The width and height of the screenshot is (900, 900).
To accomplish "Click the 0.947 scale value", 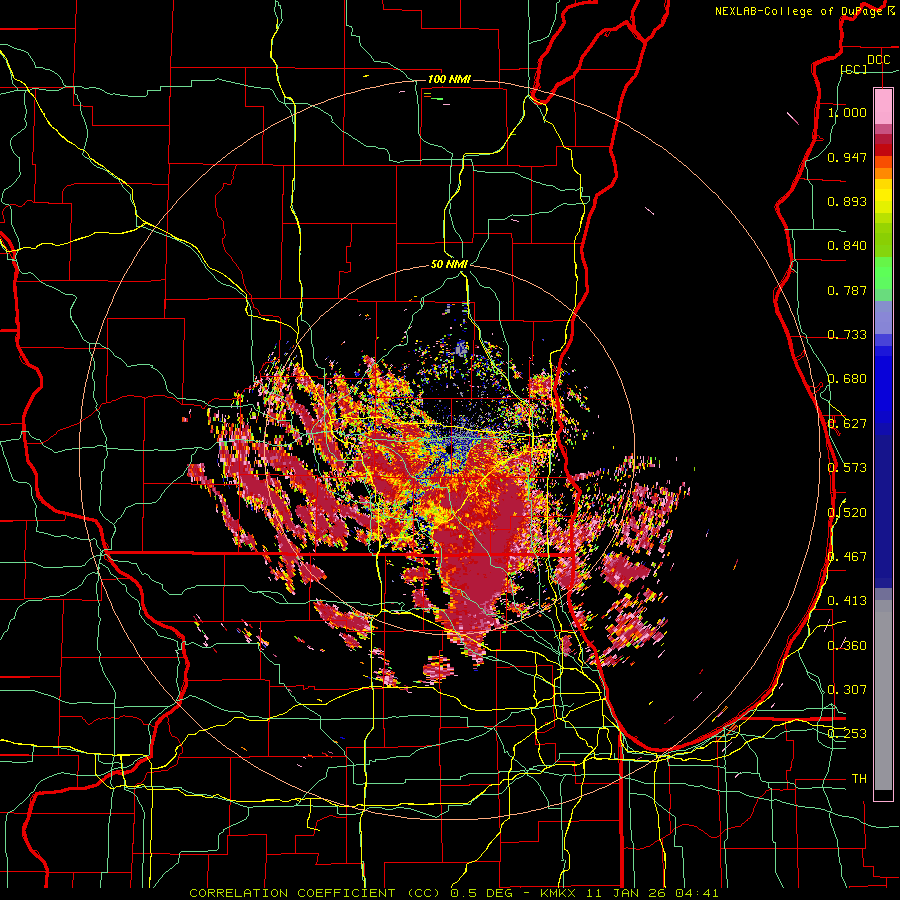I will click(x=847, y=157).
